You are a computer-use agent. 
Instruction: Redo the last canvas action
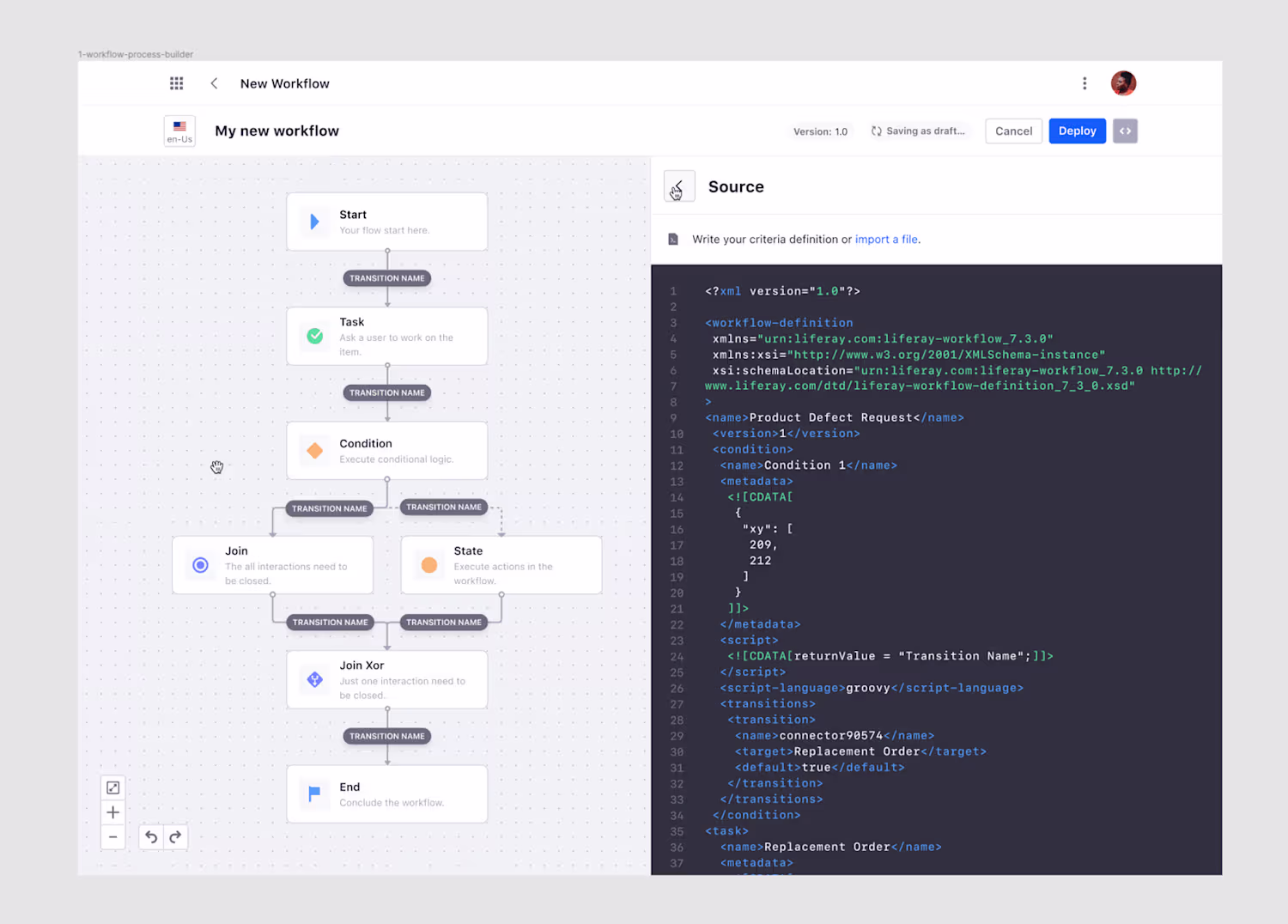tap(175, 837)
